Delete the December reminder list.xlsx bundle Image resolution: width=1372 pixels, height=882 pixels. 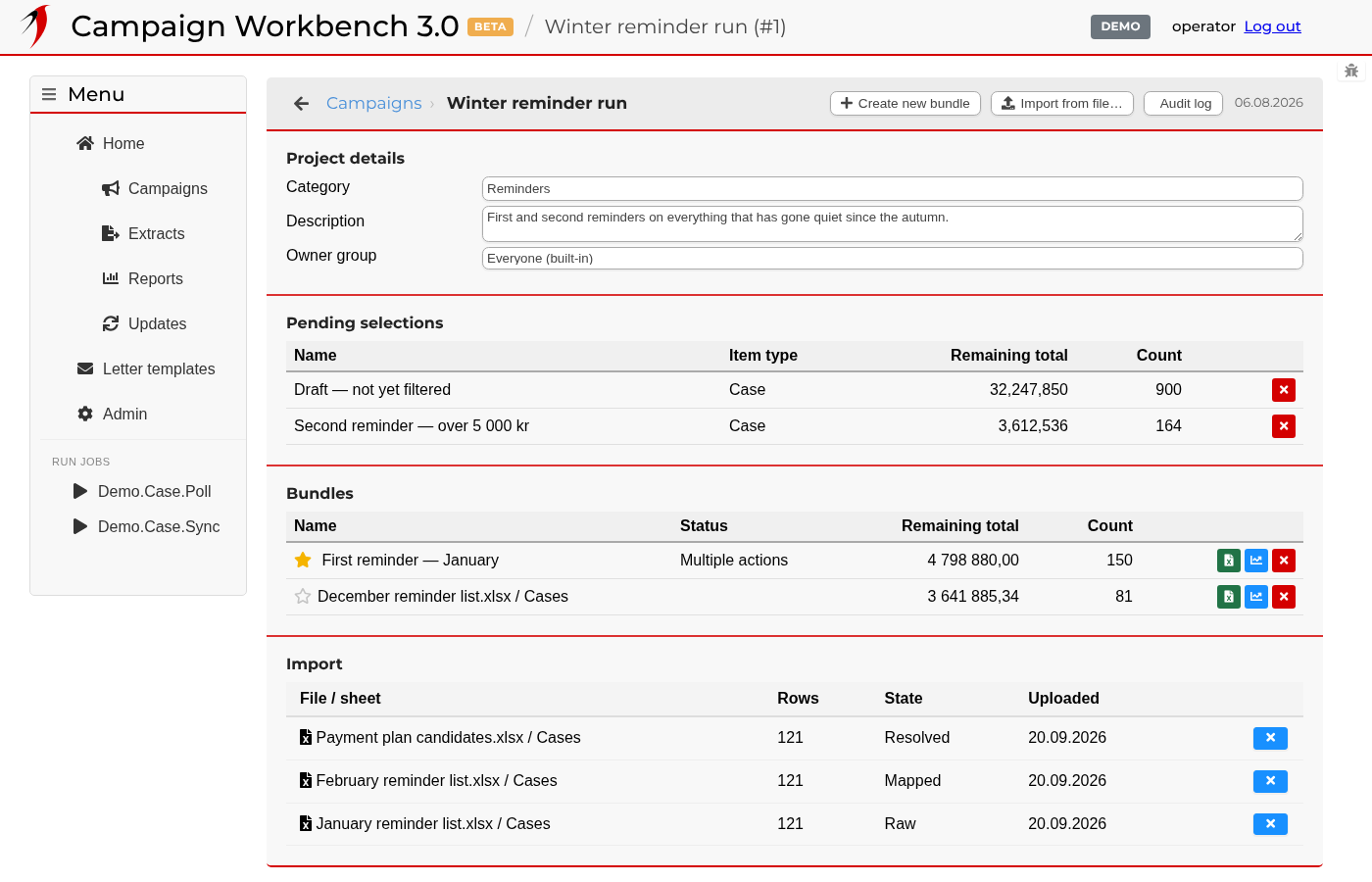pyautogui.click(x=1284, y=597)
